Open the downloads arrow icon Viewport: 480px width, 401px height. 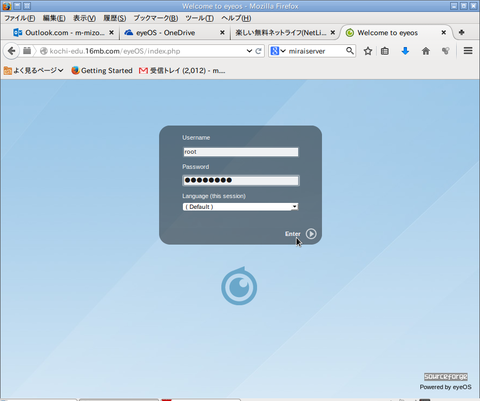pos(405,51)
